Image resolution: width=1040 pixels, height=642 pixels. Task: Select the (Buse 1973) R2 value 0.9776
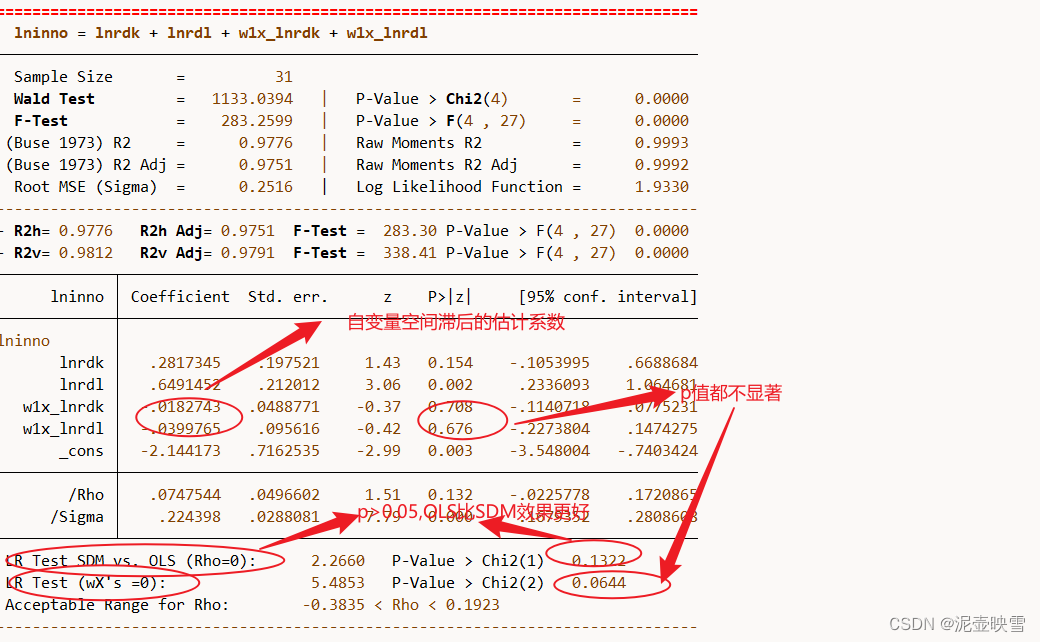coord(265,143)
